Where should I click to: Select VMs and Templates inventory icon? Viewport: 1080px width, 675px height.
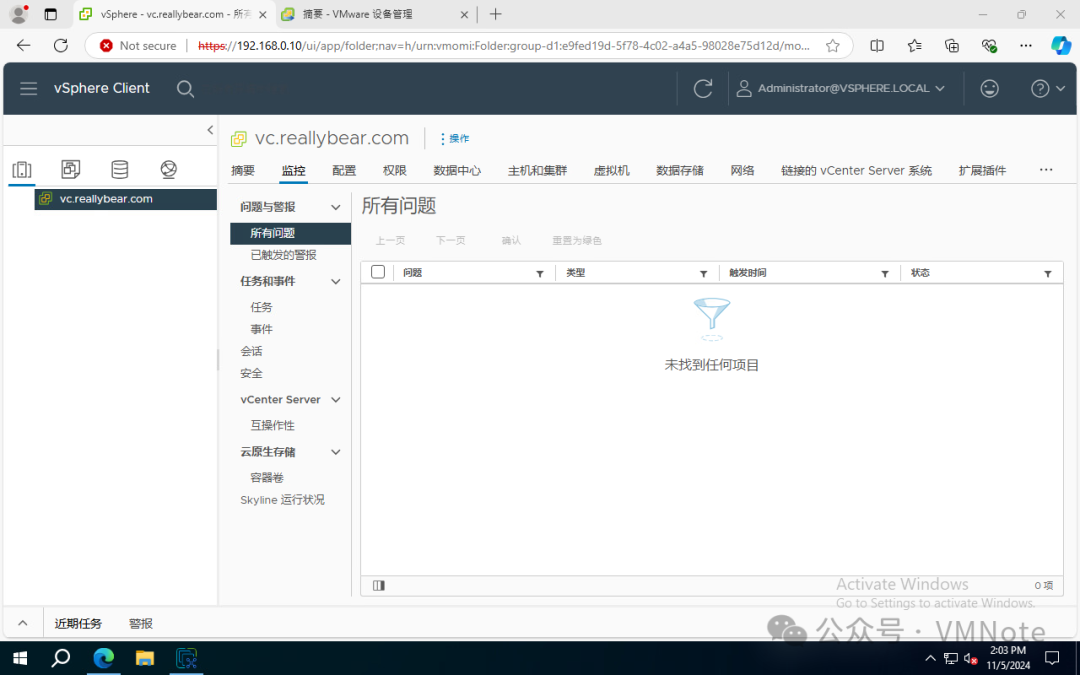pos(71,169)
